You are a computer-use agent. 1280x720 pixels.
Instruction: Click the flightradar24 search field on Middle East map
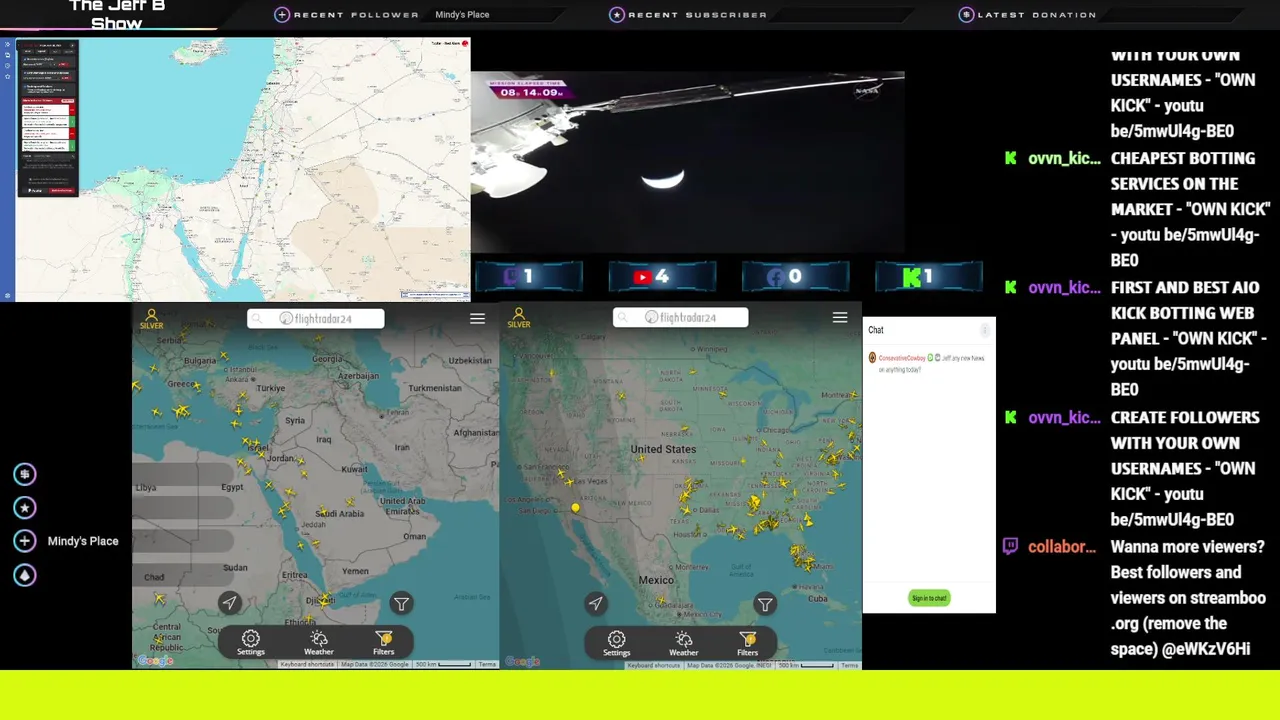(316, 318)
